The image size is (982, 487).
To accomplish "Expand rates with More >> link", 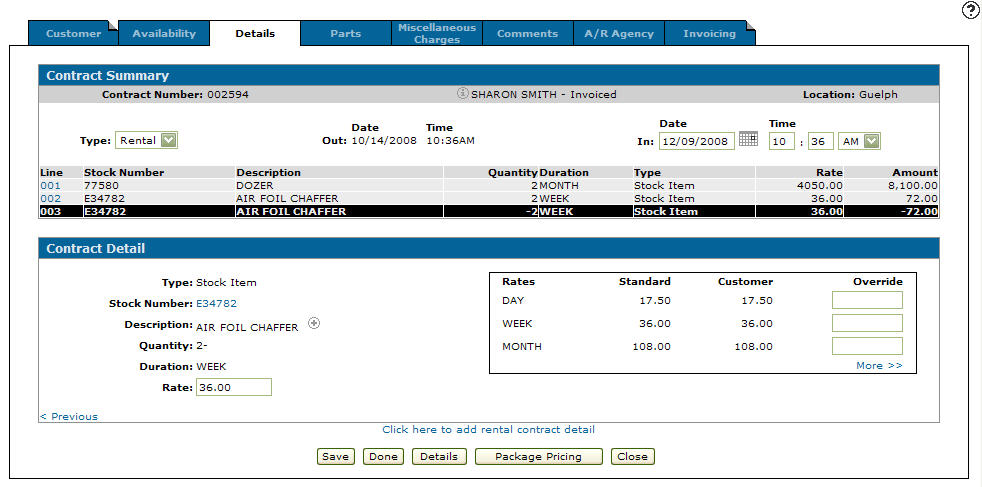I will coord(878,366).
